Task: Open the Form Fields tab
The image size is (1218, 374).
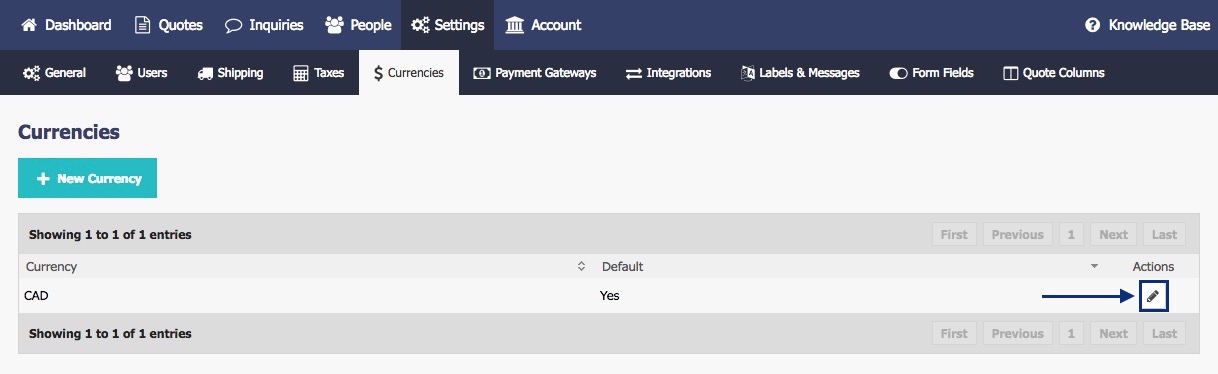Action: click(931, 73)
